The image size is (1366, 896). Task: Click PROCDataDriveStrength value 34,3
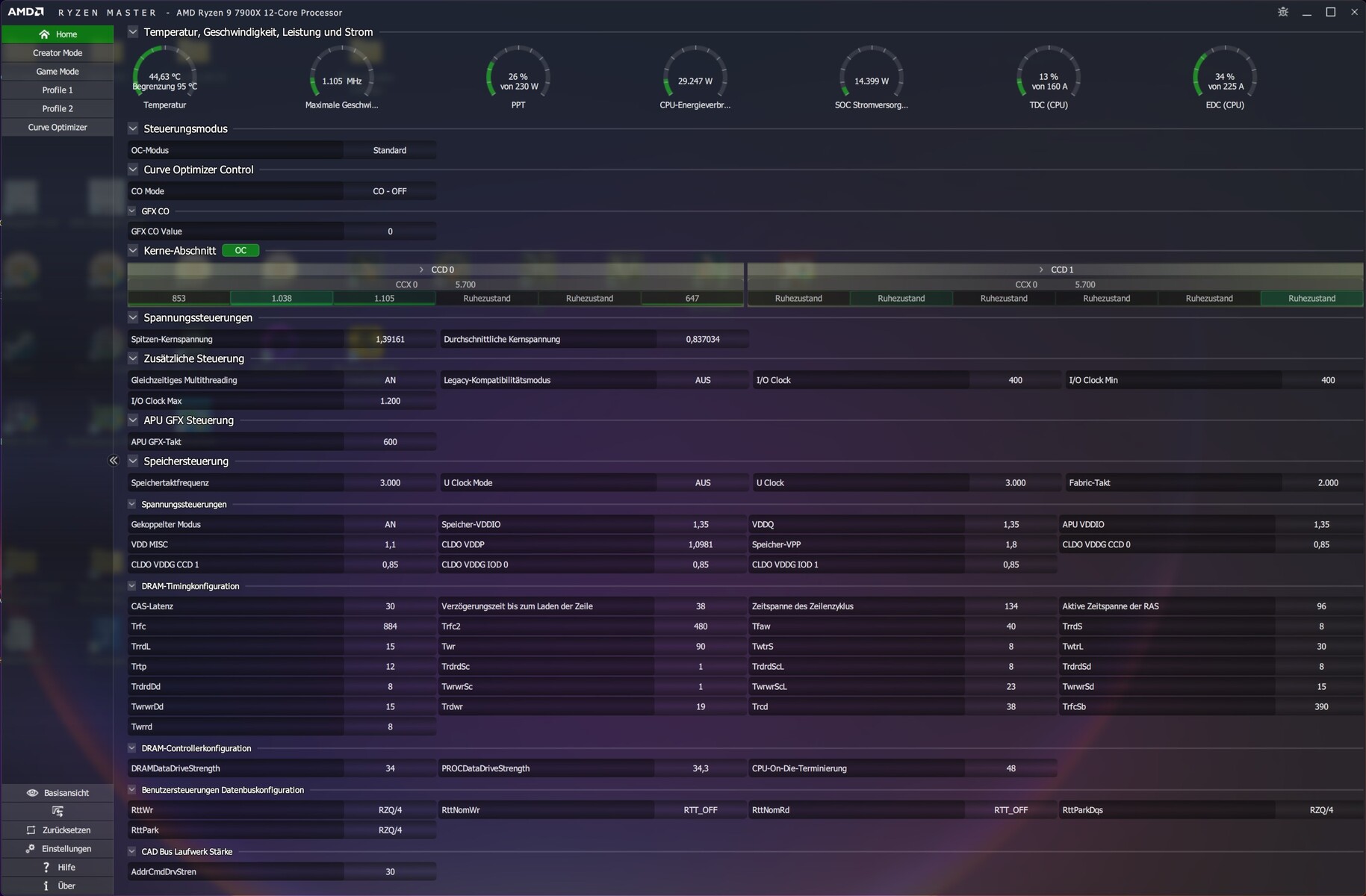[701, 768]
